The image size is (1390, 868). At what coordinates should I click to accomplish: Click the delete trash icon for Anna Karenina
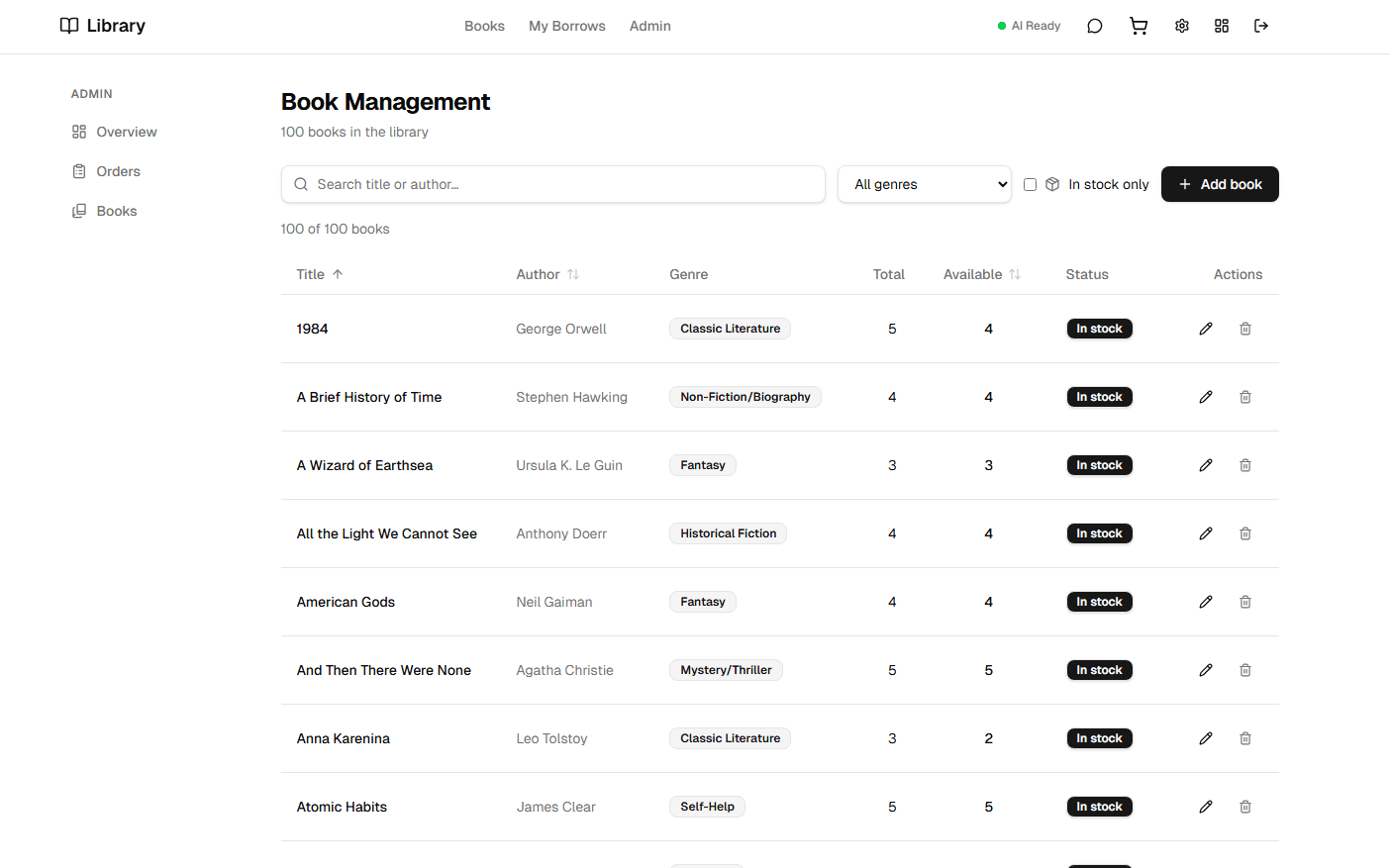(x=1244, y=738)
